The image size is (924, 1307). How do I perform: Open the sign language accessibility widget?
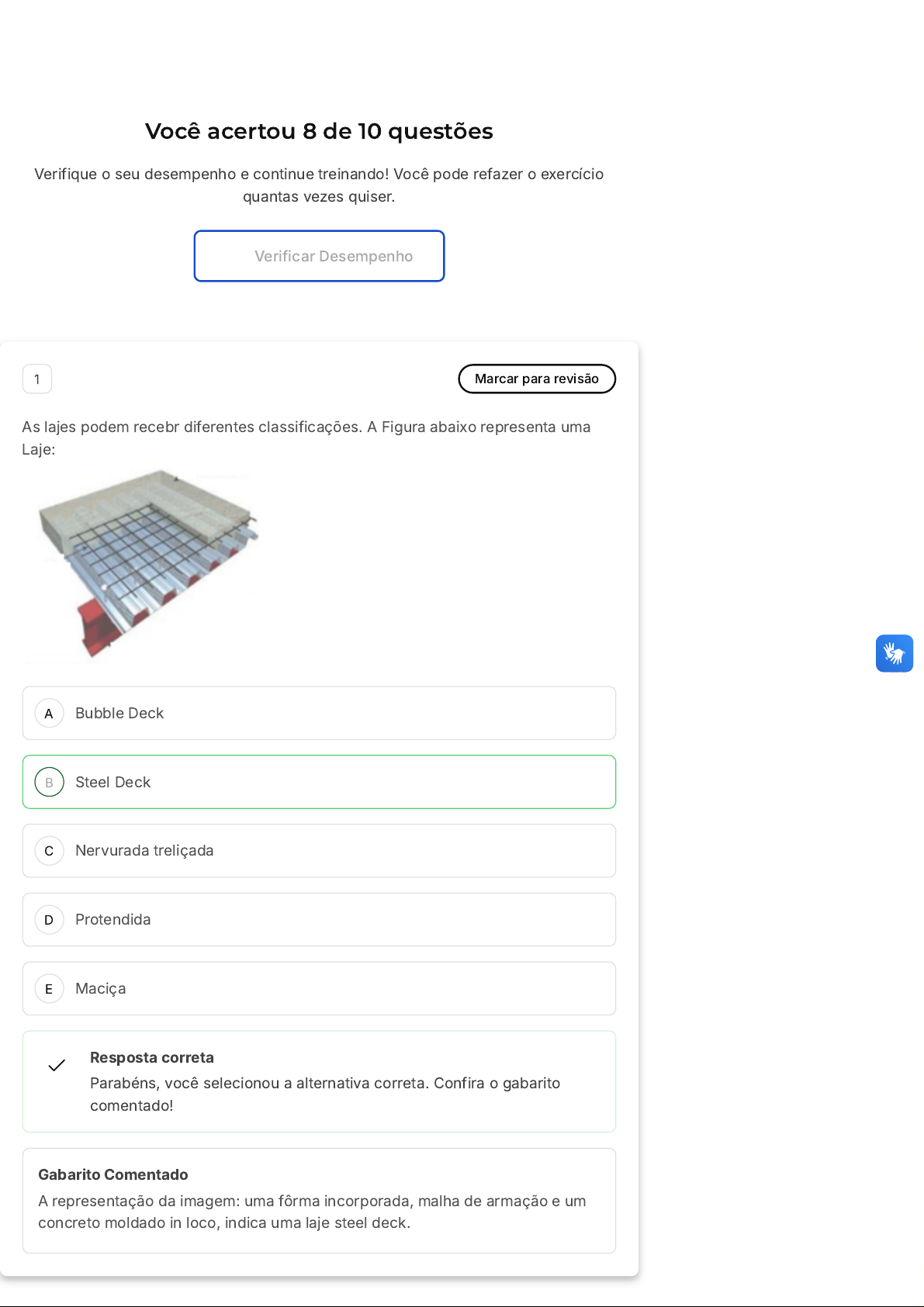click(894, 653)
